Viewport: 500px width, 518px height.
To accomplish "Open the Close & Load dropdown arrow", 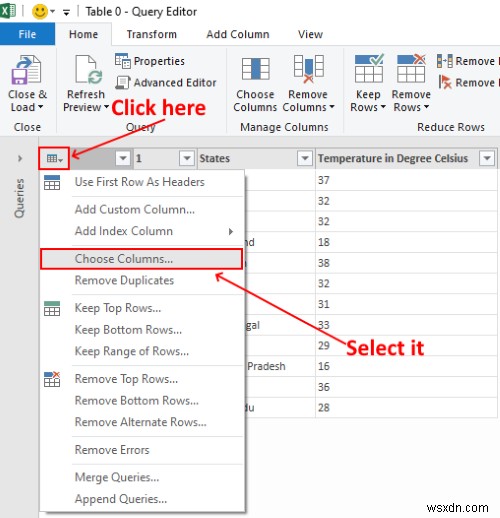I will click(41, 107).
